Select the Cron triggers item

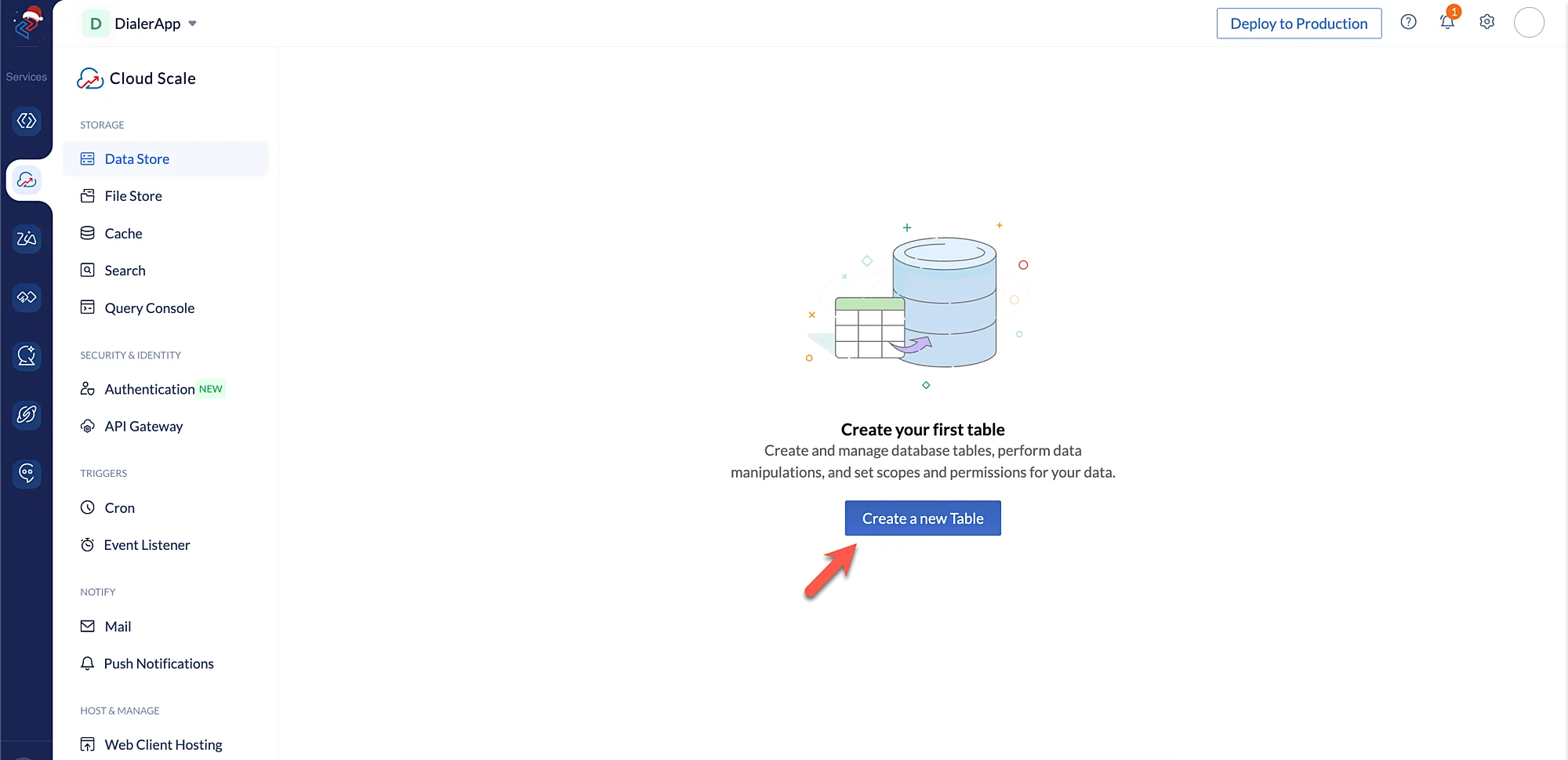[119, 508]
